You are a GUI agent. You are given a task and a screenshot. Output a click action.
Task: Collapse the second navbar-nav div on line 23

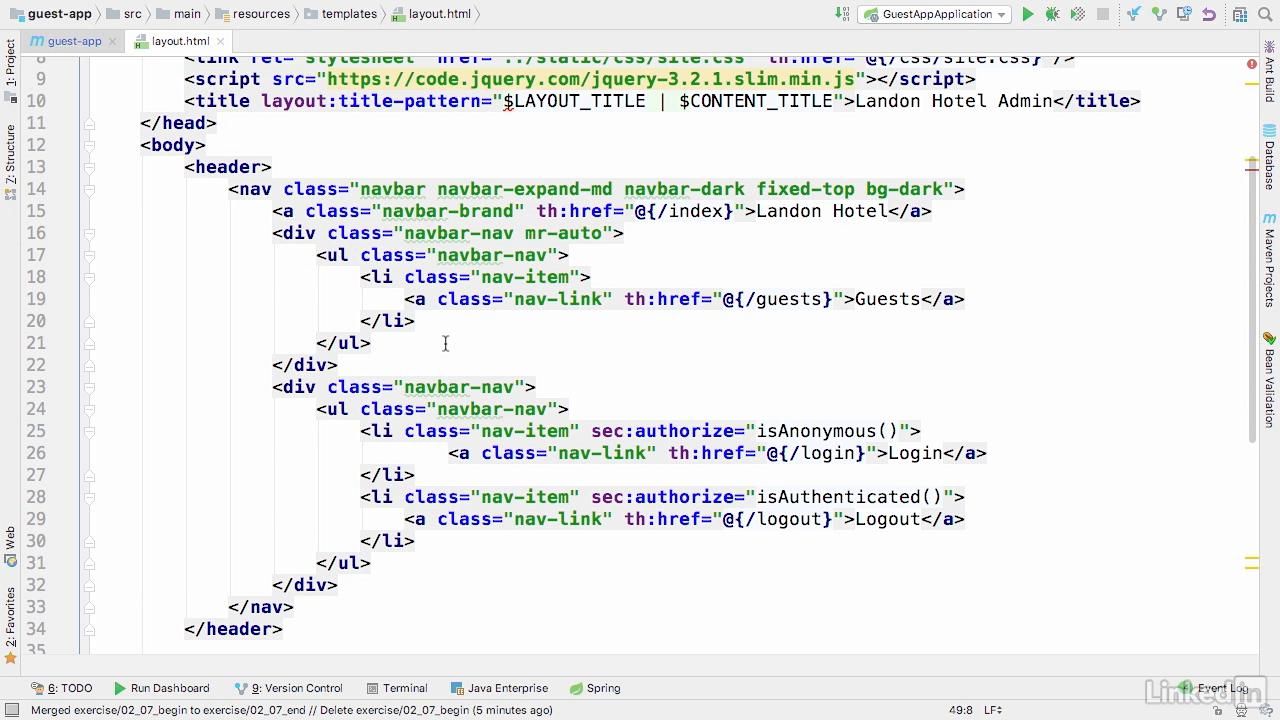(x=89, y=387)
